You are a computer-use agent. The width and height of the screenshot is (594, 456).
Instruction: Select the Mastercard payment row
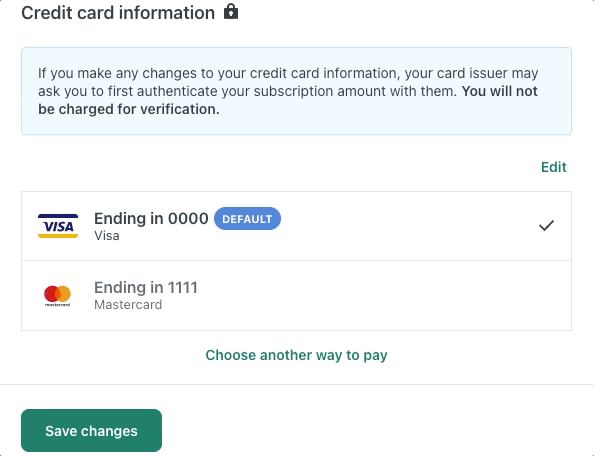click(296, 295)
